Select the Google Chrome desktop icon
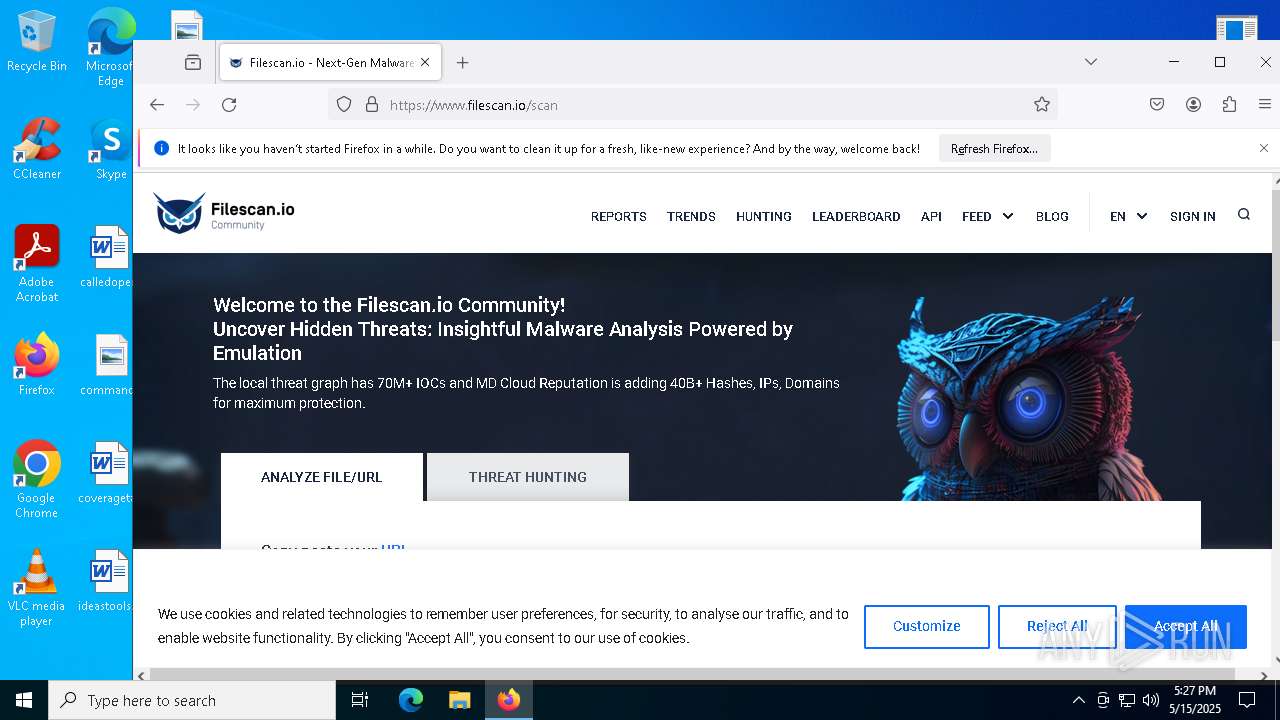1280x720 pixels. tap(37, 479)
